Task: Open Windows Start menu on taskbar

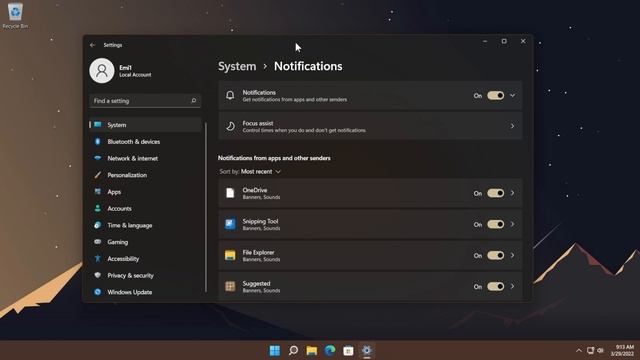Action: coord(275,351)
